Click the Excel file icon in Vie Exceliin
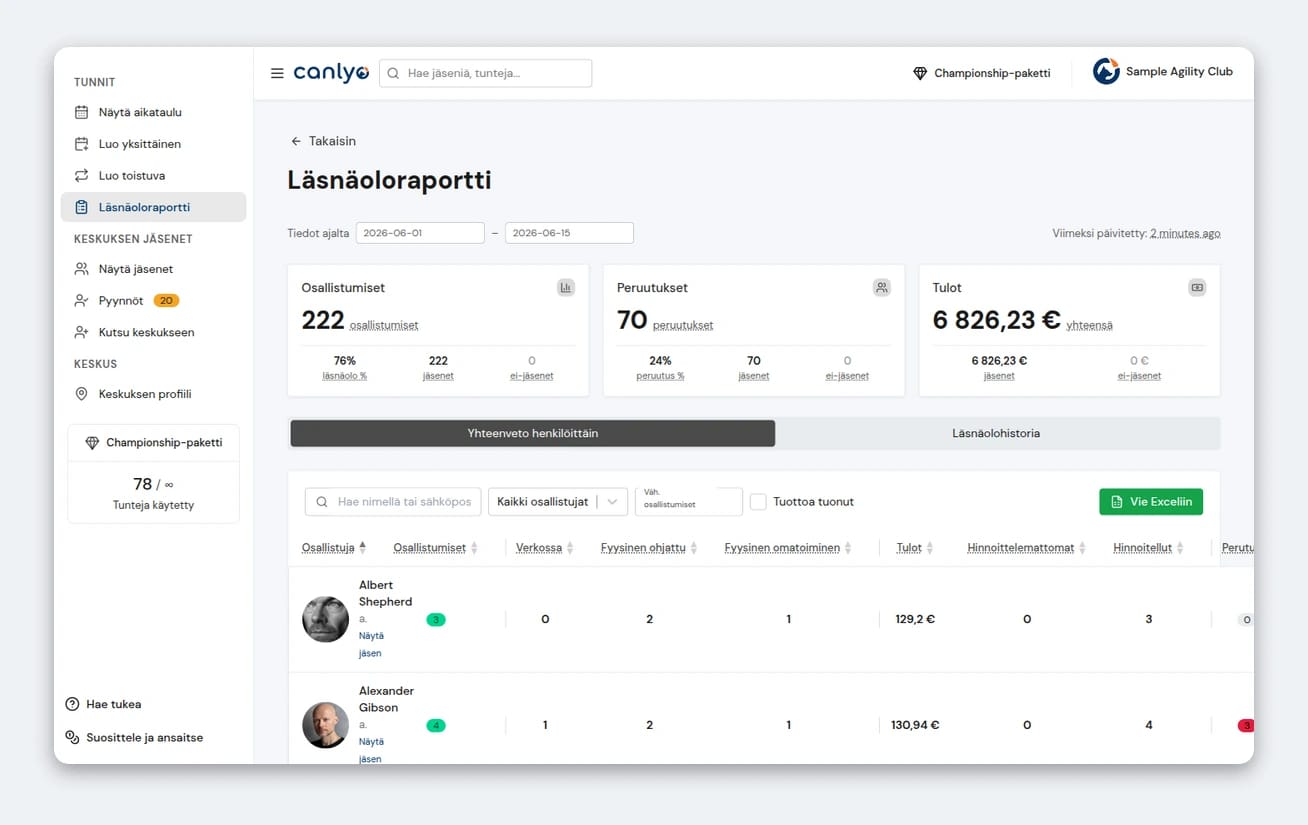This screenshot has height=825, width=1308. [1117, 502]
